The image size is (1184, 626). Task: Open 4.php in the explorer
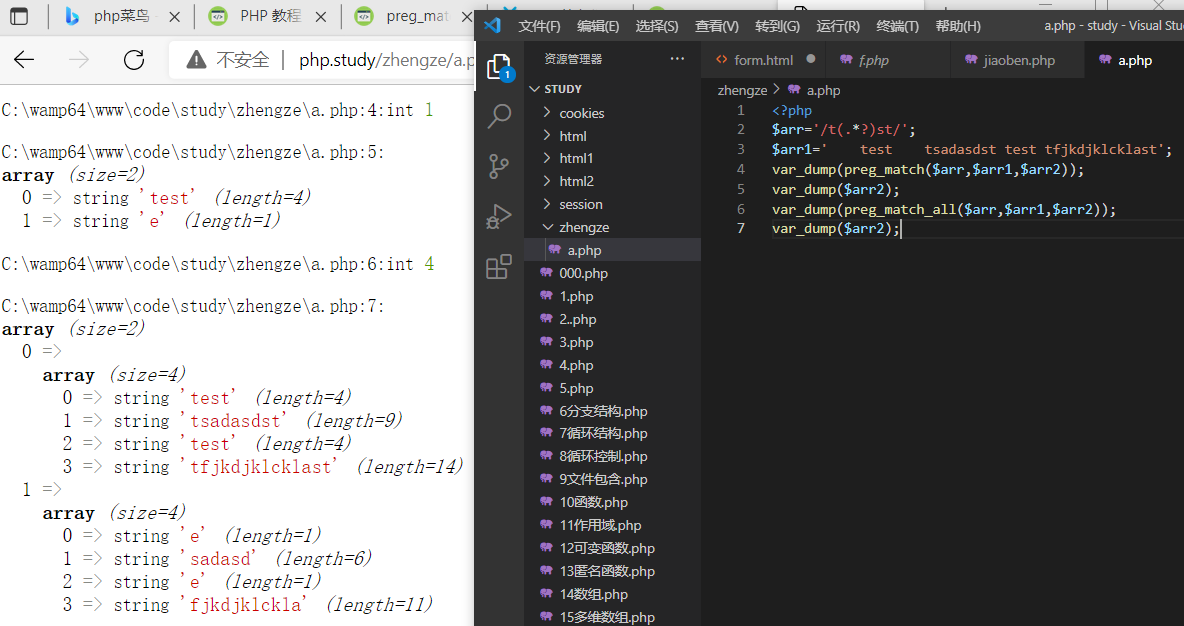pos(612,365)
